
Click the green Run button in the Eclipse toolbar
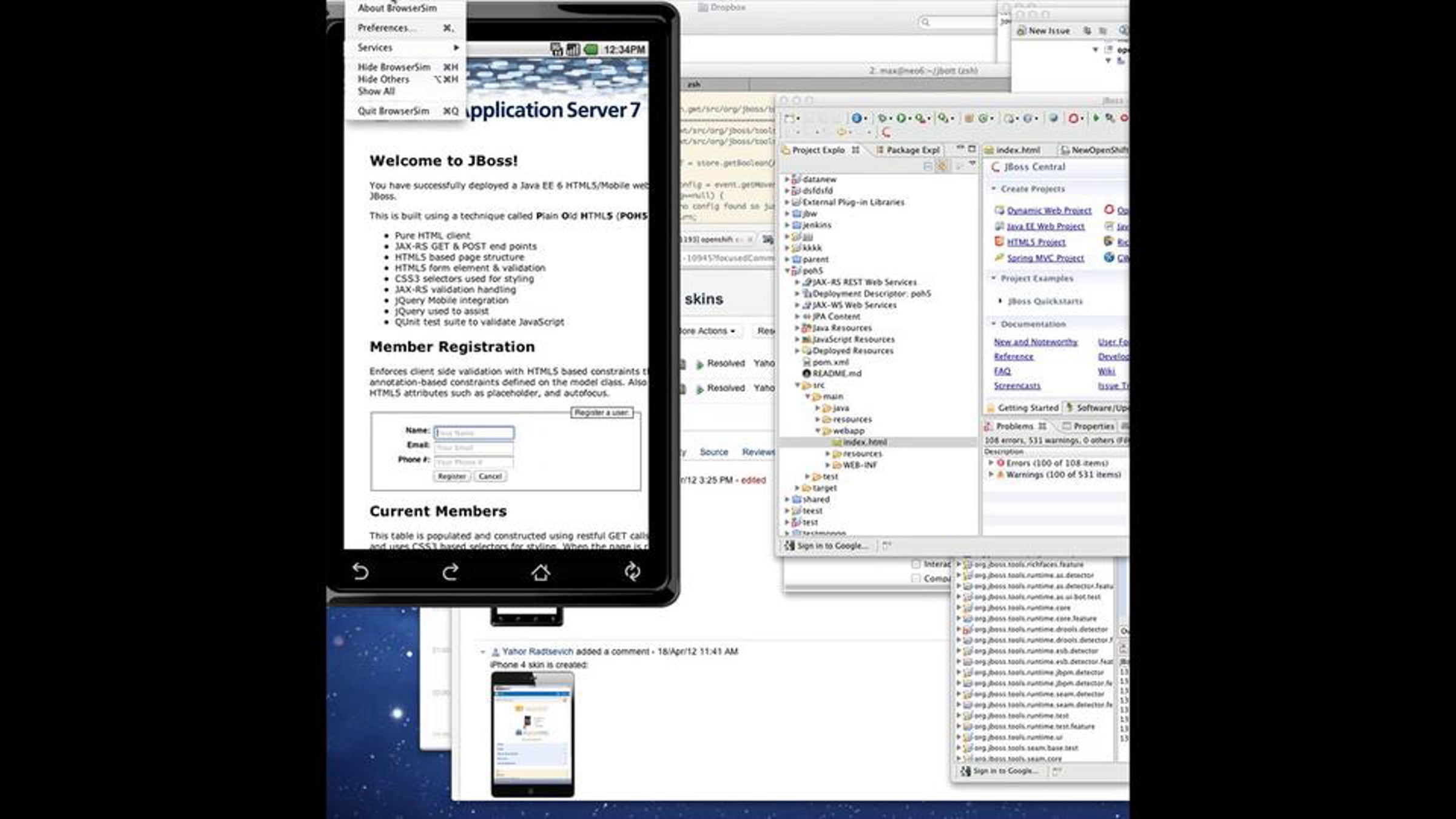point(901,118)
